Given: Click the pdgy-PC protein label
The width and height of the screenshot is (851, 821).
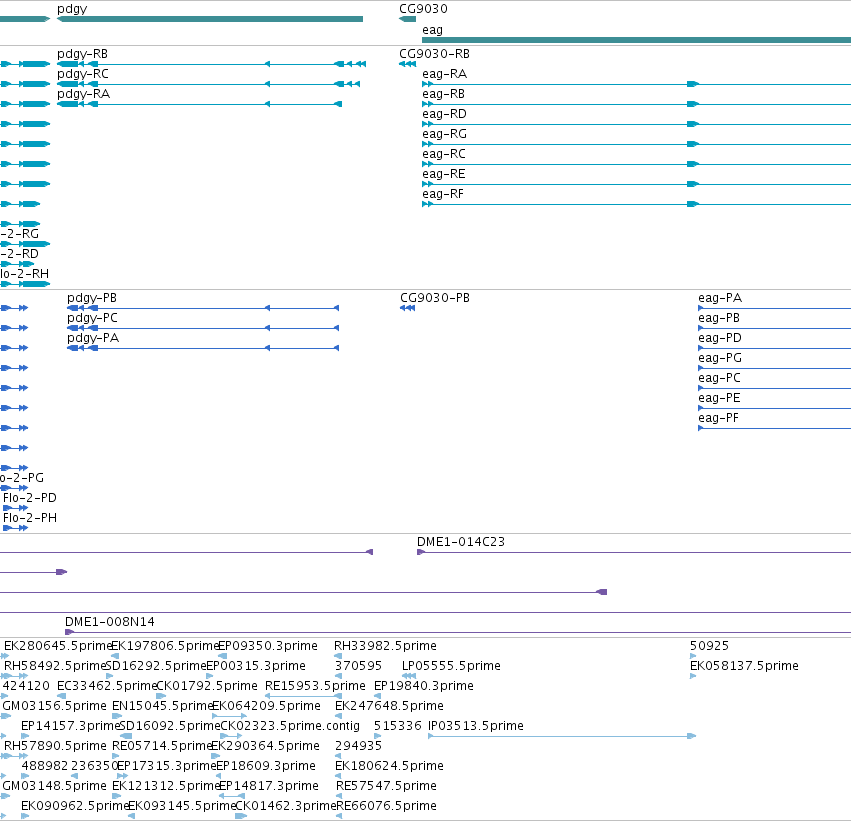Looking at the screenshot, I should (x=92, y=318).
